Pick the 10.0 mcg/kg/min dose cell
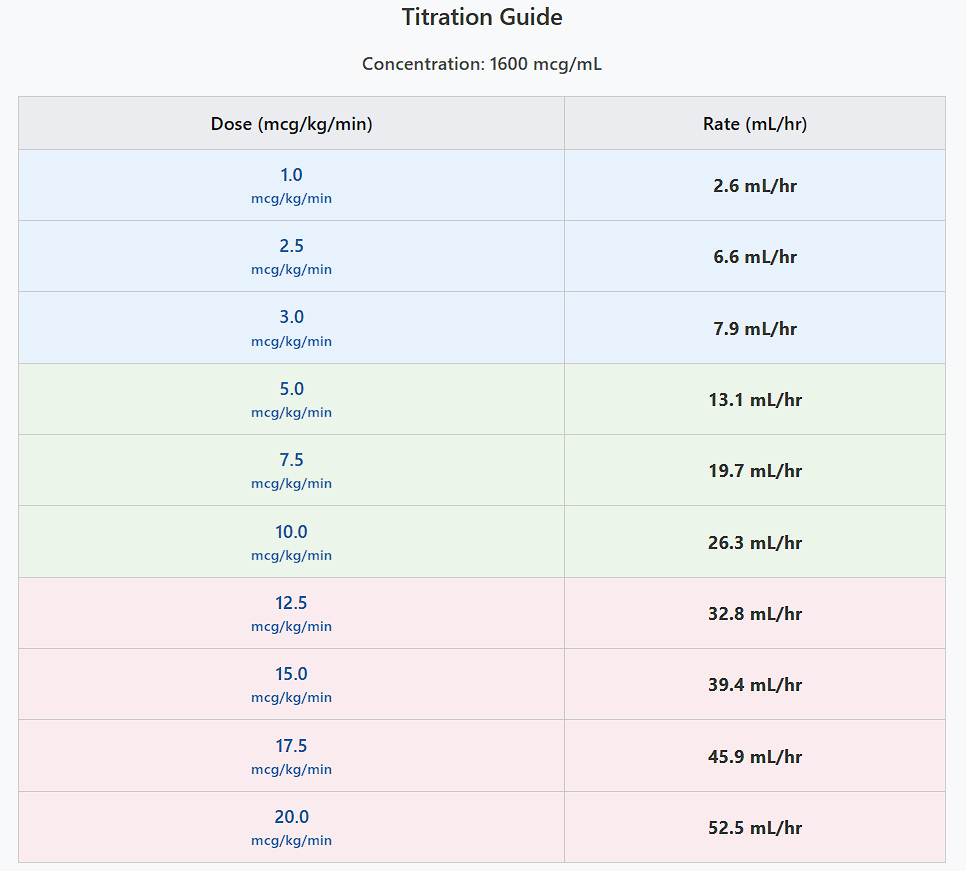The image size is (966, 871). (x=291, y=541)
